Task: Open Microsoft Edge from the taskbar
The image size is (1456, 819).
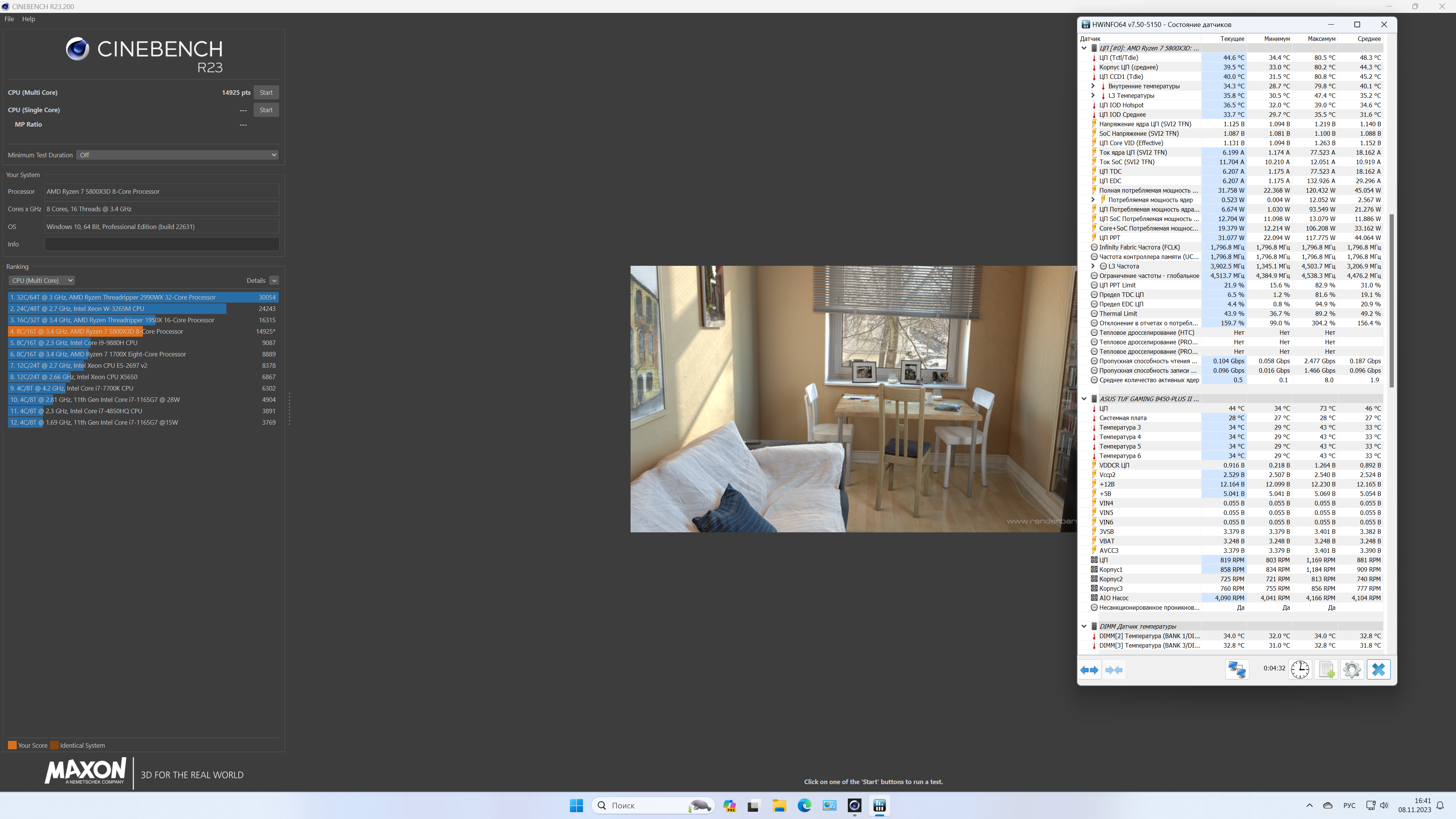Action: pyautogui.click(x=804, y=805)
